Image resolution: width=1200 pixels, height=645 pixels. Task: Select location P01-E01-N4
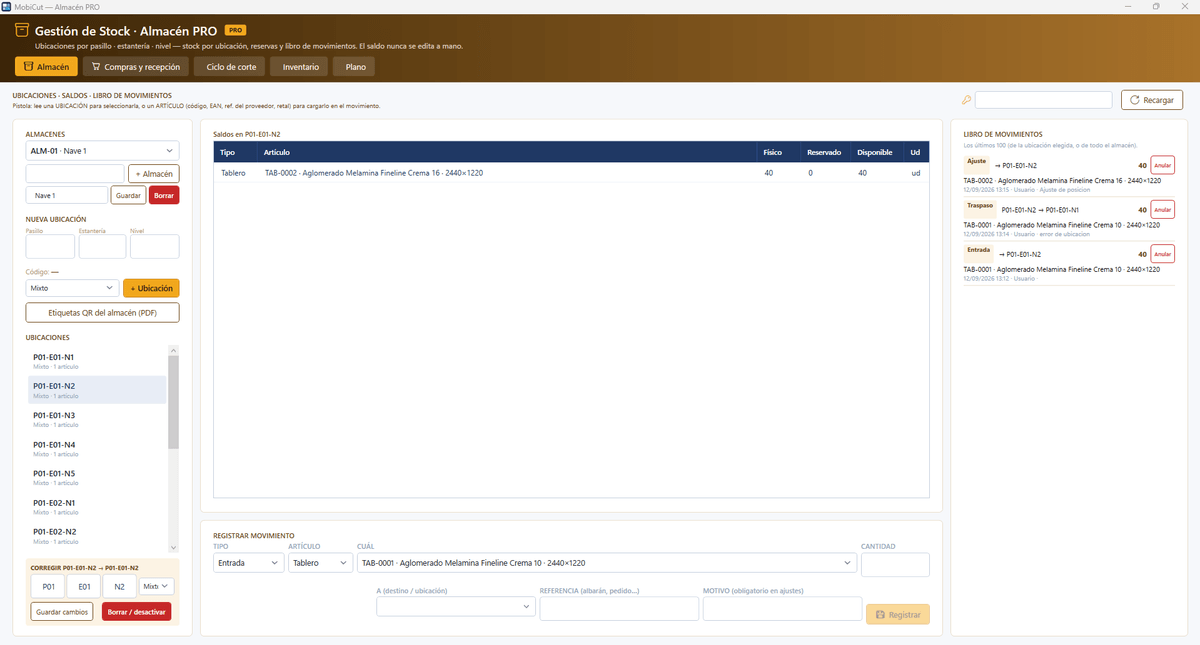97,448
